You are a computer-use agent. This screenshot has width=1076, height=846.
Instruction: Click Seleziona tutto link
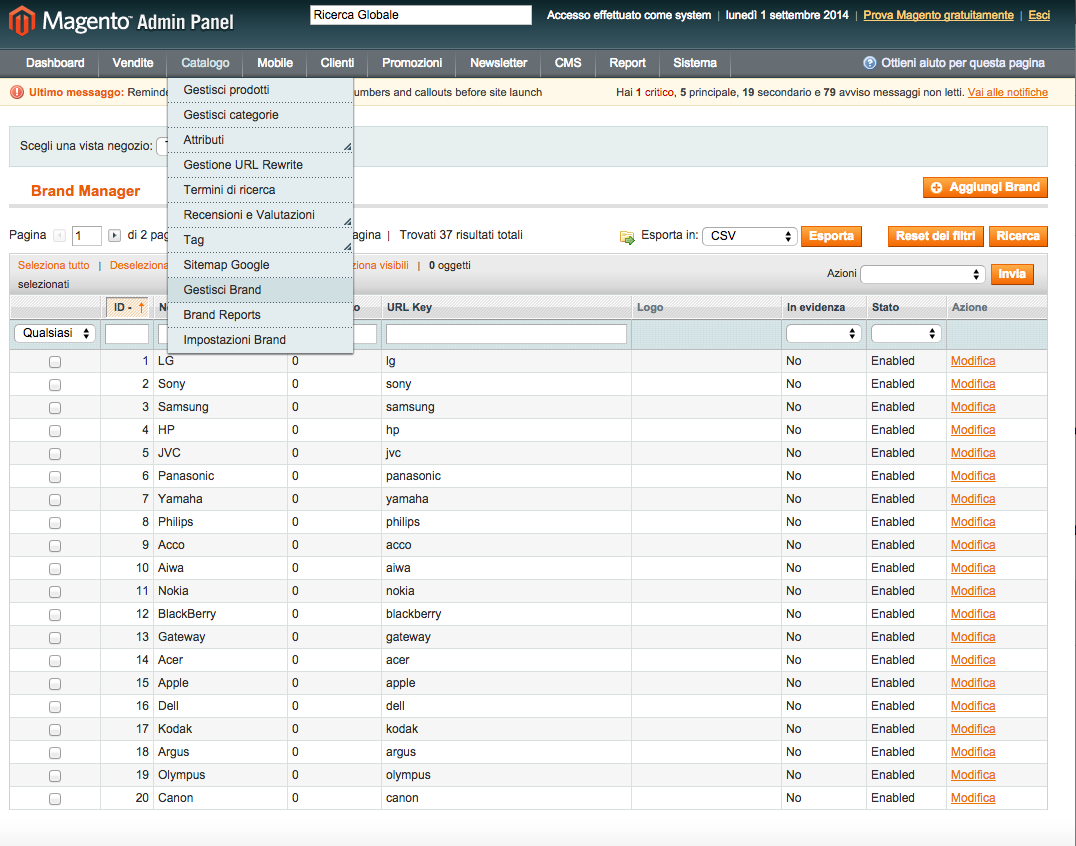pyautogui.click(x=54, y=265)
